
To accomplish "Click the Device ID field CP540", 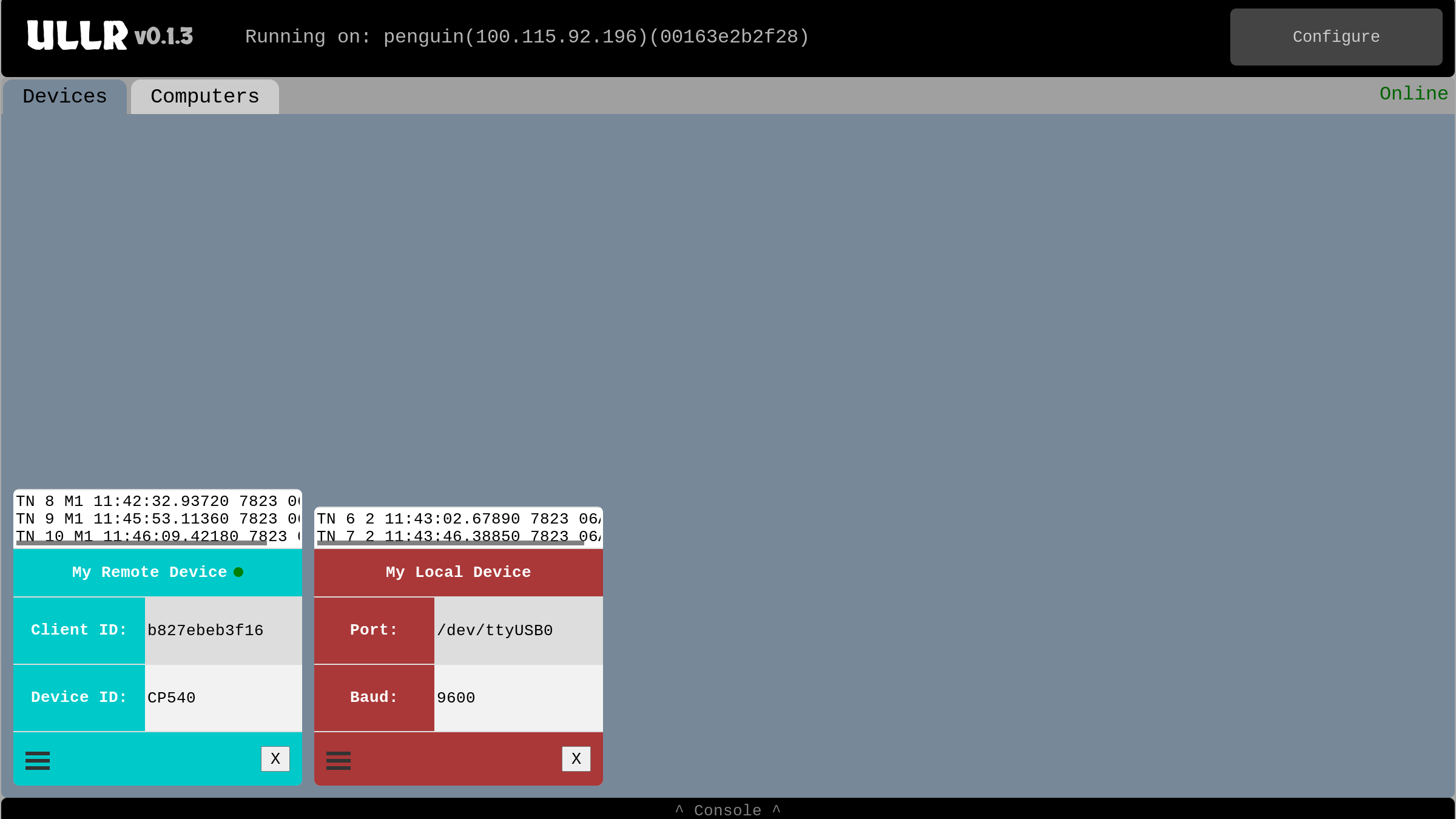I will 223,698.
